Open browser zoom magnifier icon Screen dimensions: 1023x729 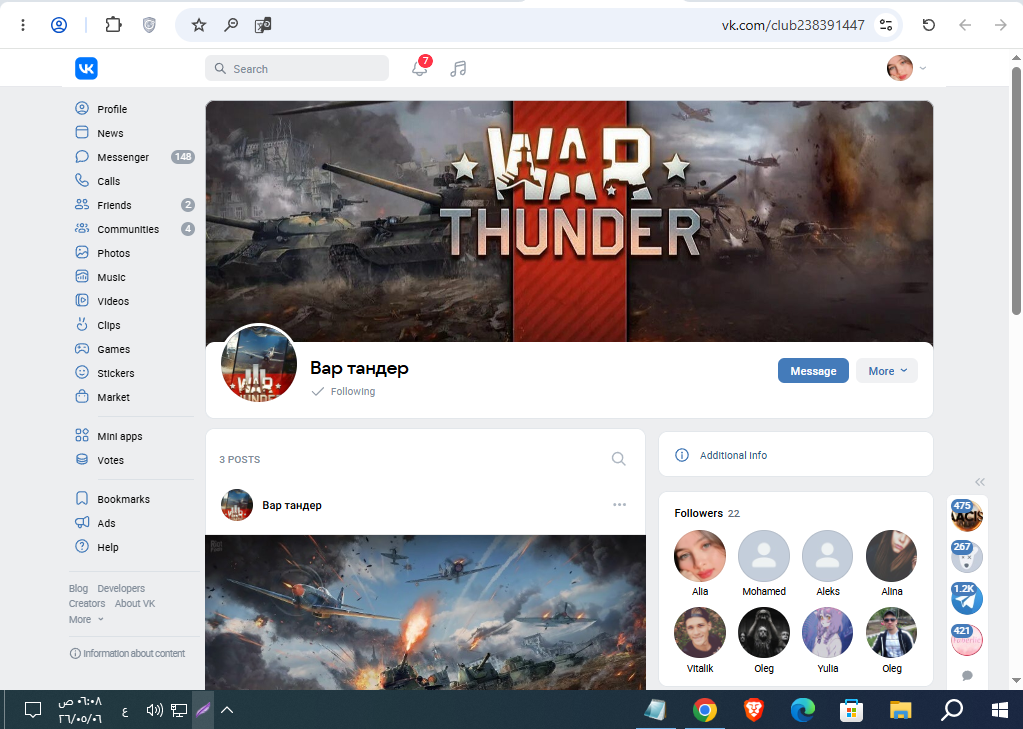[x=231, y=25]
